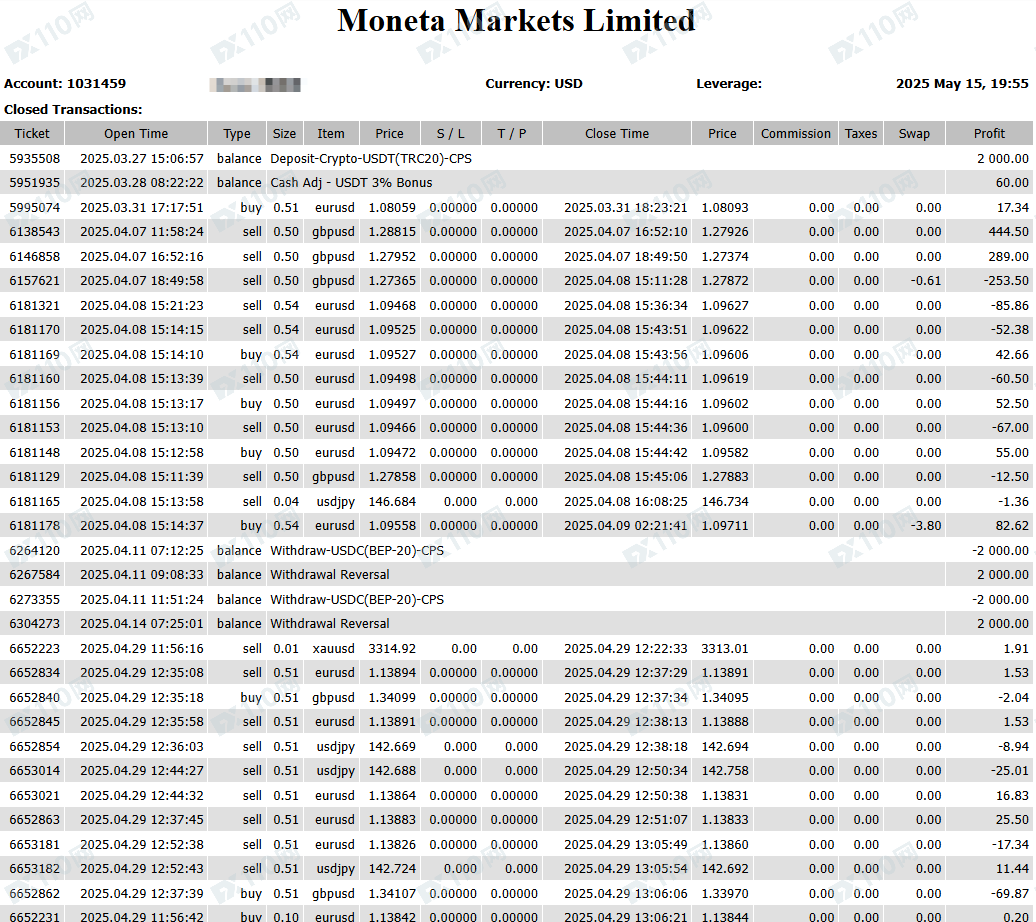
Task: Click the S / L column header
Action: [x=451, y=134]
